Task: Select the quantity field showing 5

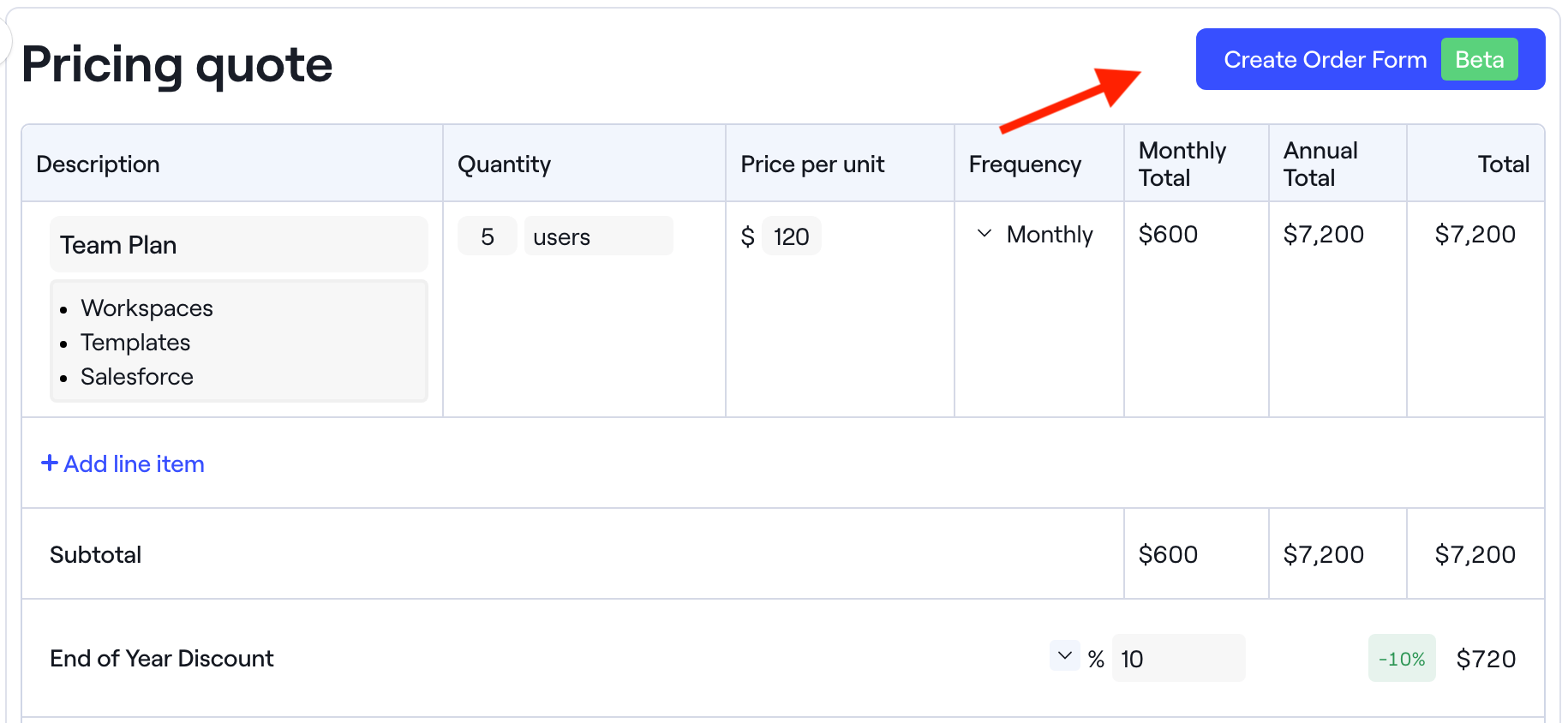Action: 487,236
